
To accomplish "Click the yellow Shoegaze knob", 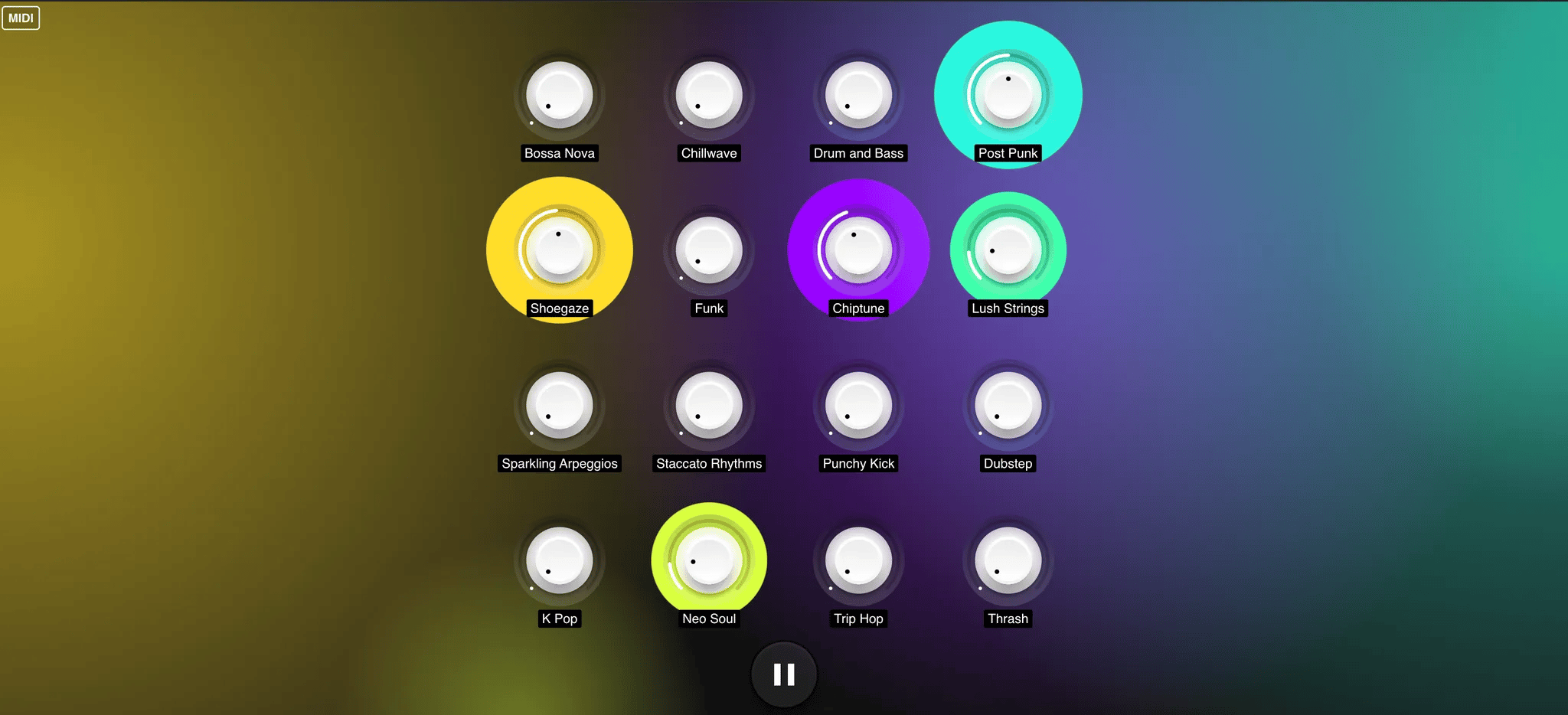I will [560, 250].
